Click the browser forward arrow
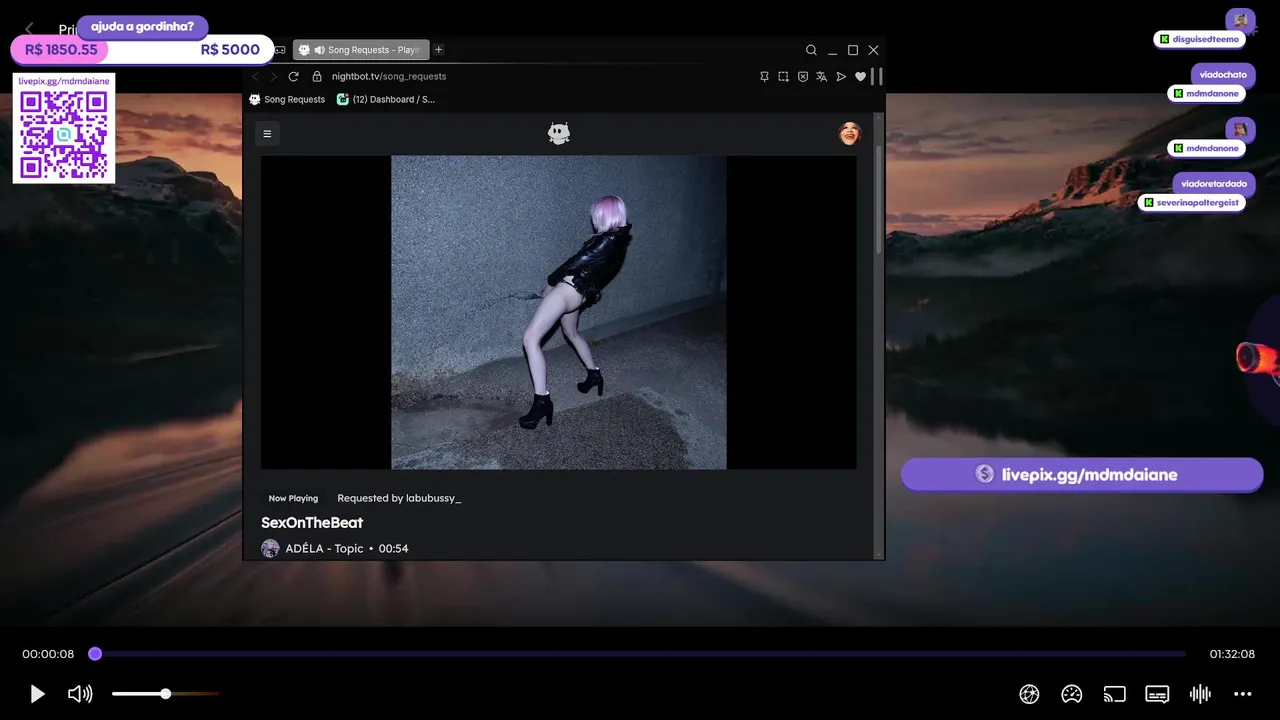Image resolution: width=1280 pixels, height=720 pixels. pos(274,76)
